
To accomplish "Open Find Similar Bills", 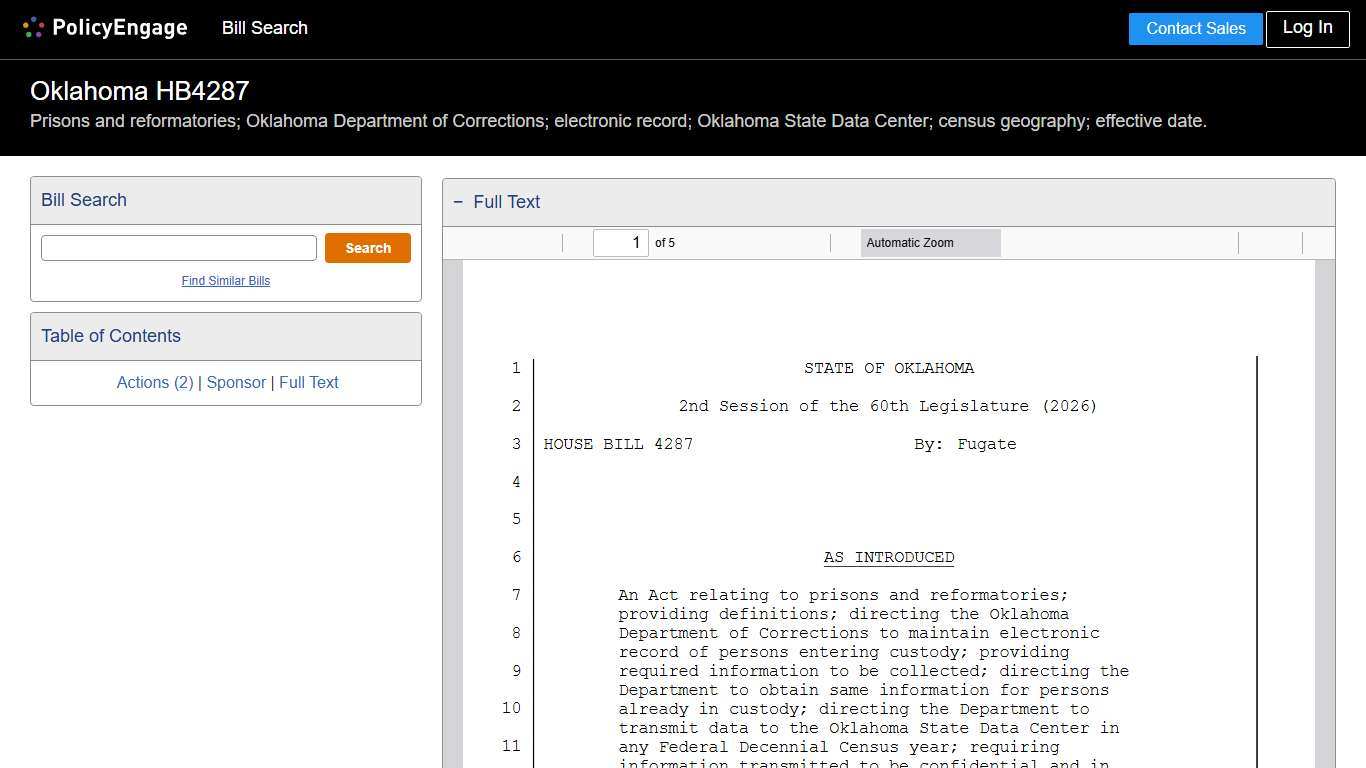I will coord(226,281).
